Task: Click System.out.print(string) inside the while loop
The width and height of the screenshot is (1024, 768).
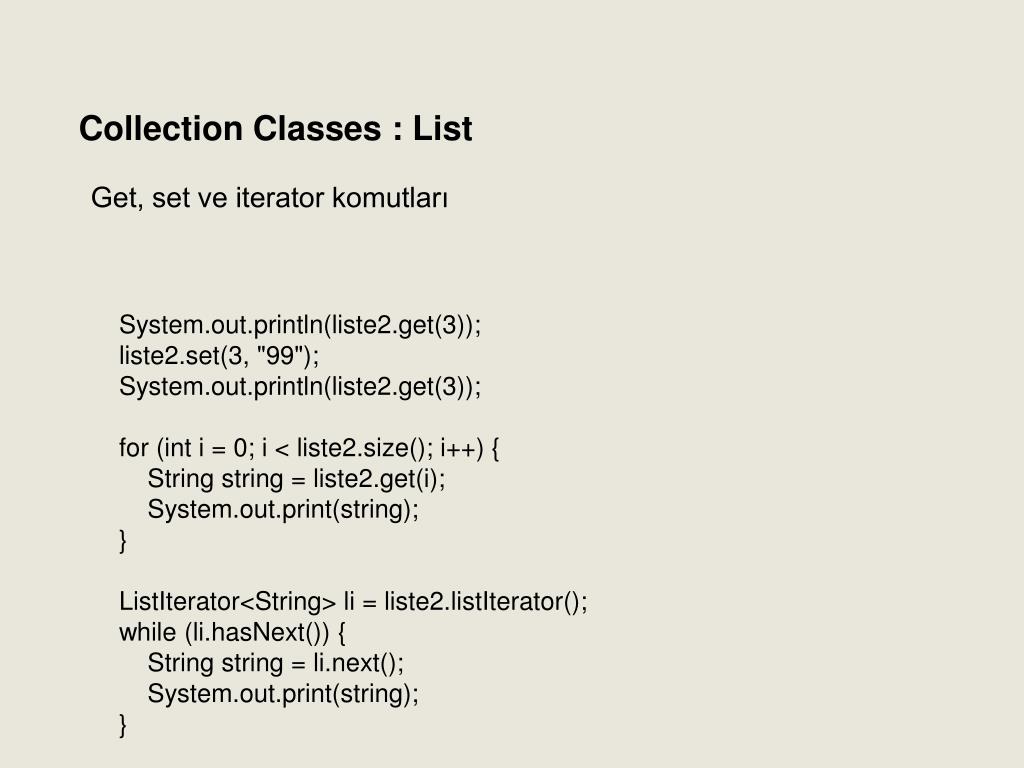Action: click(x=283, y=693)
